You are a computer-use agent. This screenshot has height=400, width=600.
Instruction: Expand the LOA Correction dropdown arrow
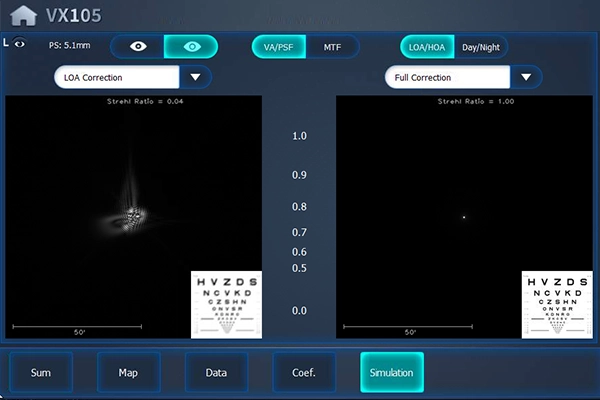tap(195, 77)
